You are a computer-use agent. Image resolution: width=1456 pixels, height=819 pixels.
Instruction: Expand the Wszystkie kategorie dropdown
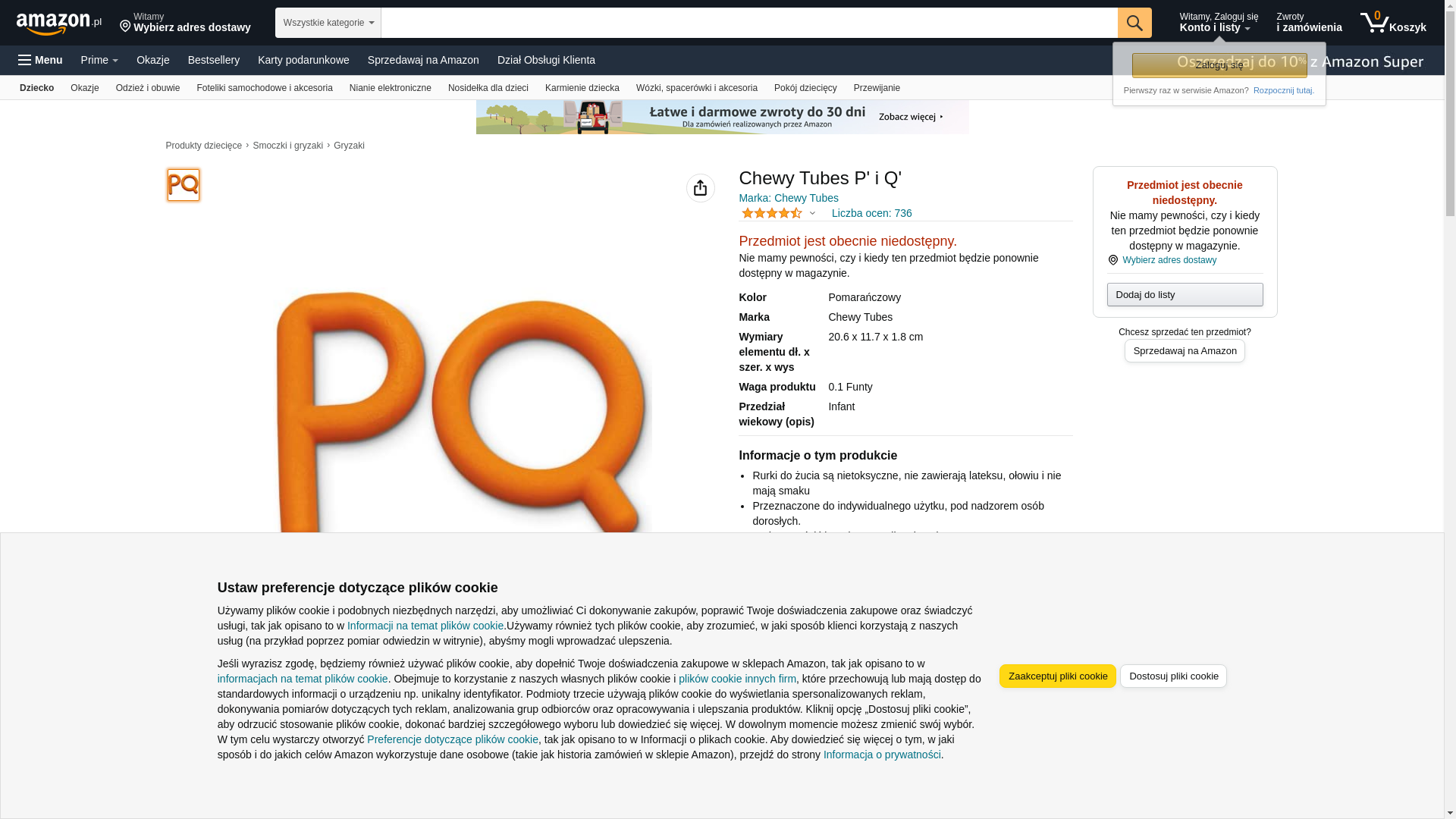point(328,23)
